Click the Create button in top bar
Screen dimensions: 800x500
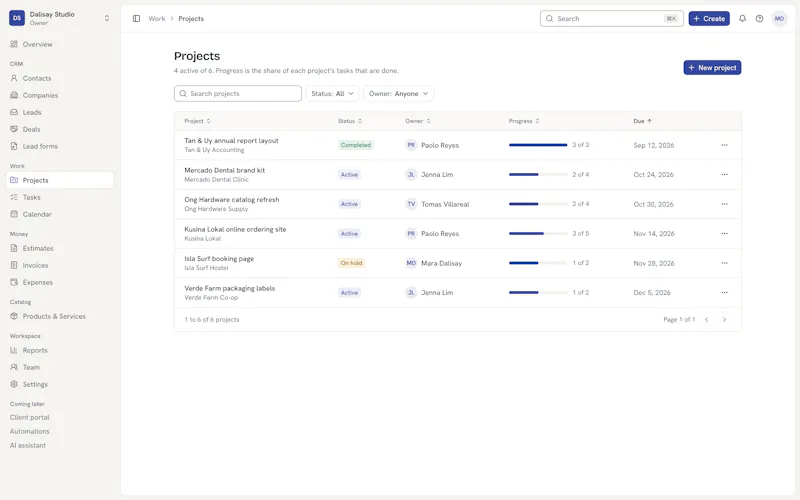pos(709,18)
